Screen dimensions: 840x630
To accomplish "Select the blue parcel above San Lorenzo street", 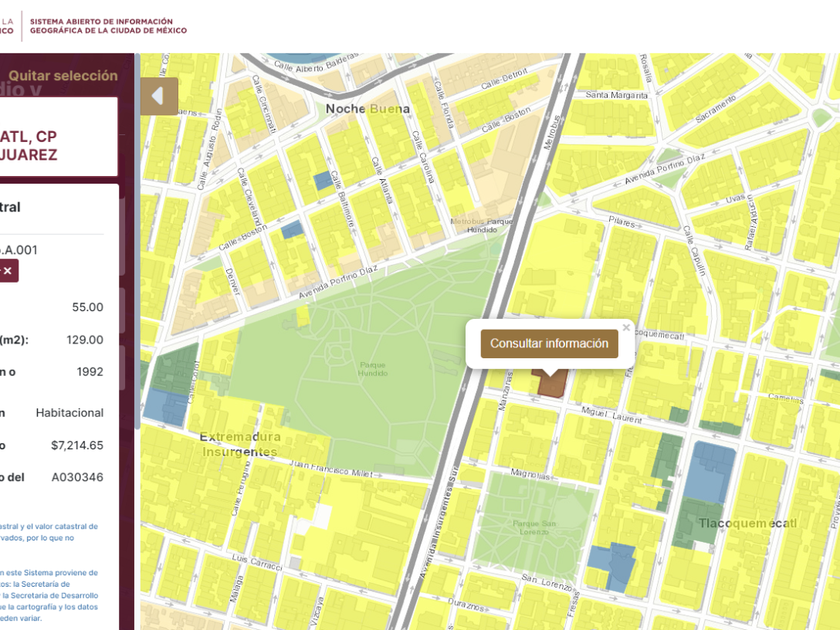I will point(612,566).
